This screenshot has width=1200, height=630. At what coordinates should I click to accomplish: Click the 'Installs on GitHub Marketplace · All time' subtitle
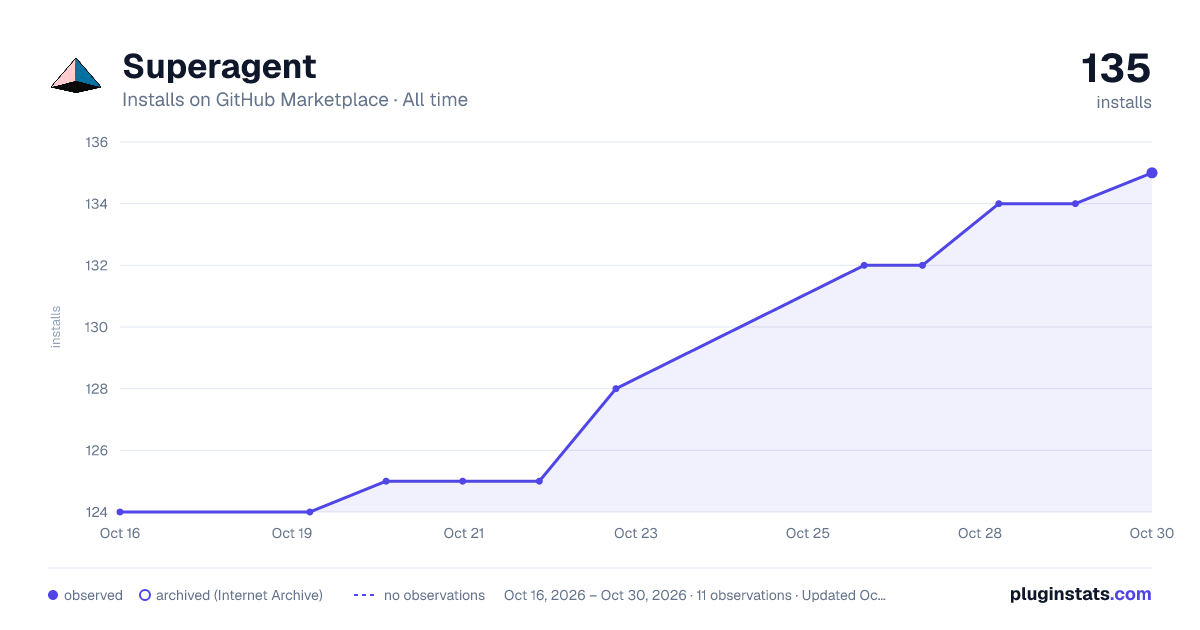coord(295,100)
